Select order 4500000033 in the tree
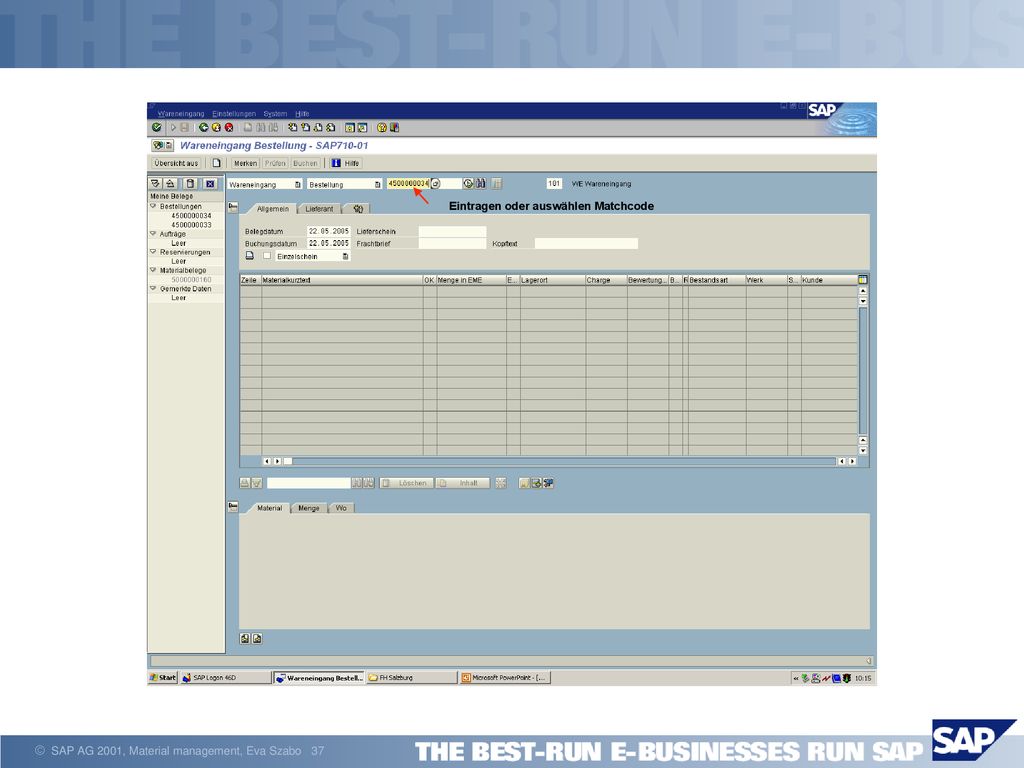 (191, 224)
